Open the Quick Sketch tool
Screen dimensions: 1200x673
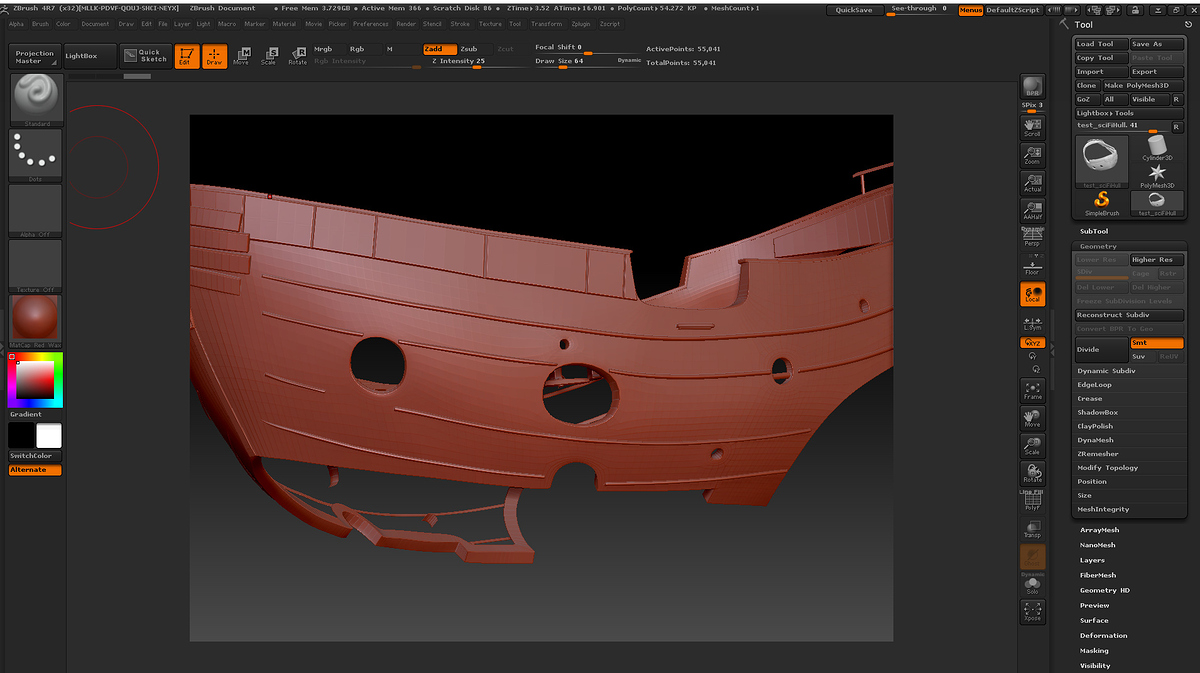(144, 56)
